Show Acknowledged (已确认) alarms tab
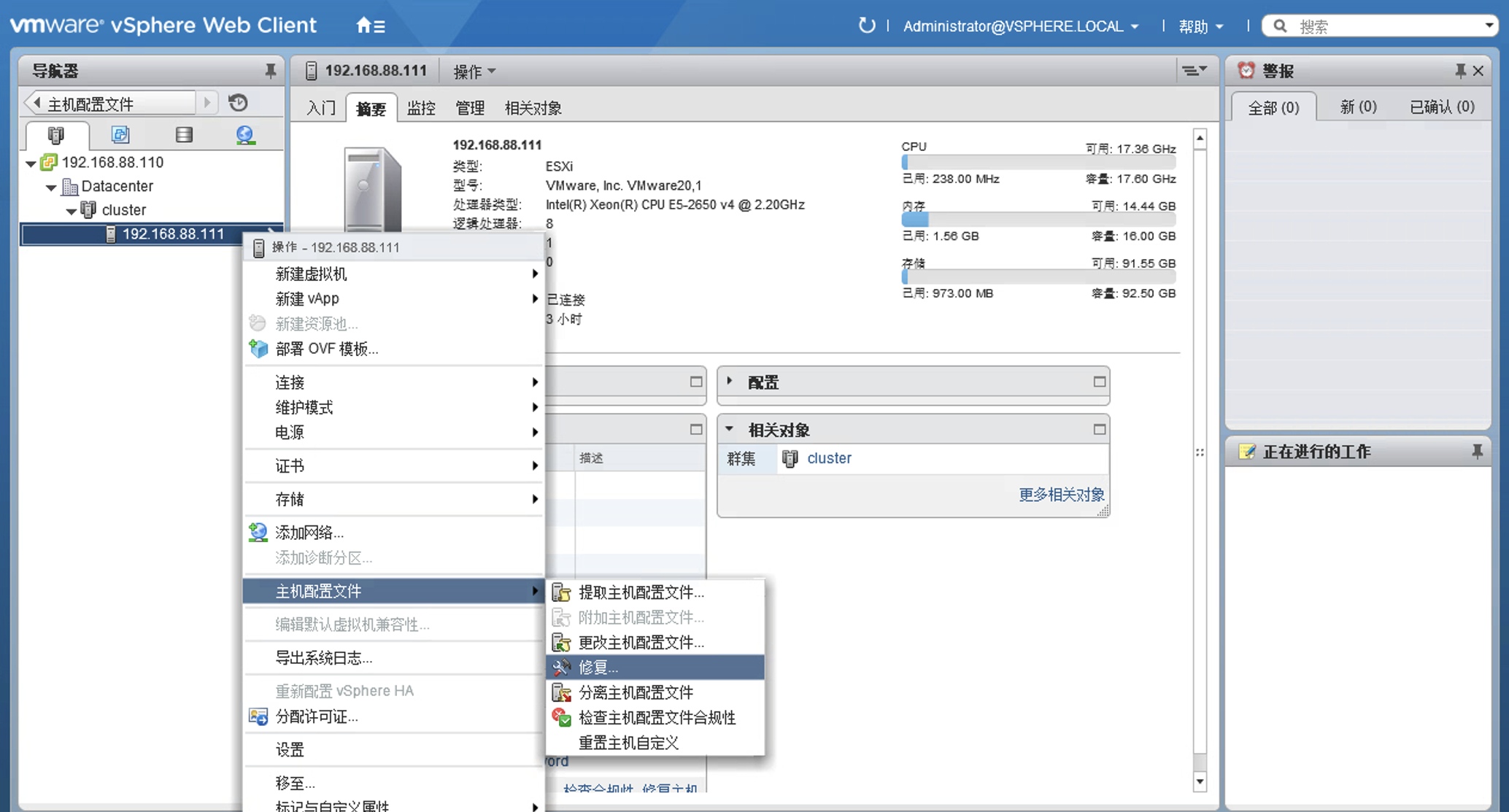 click(x=1442, y=107)
